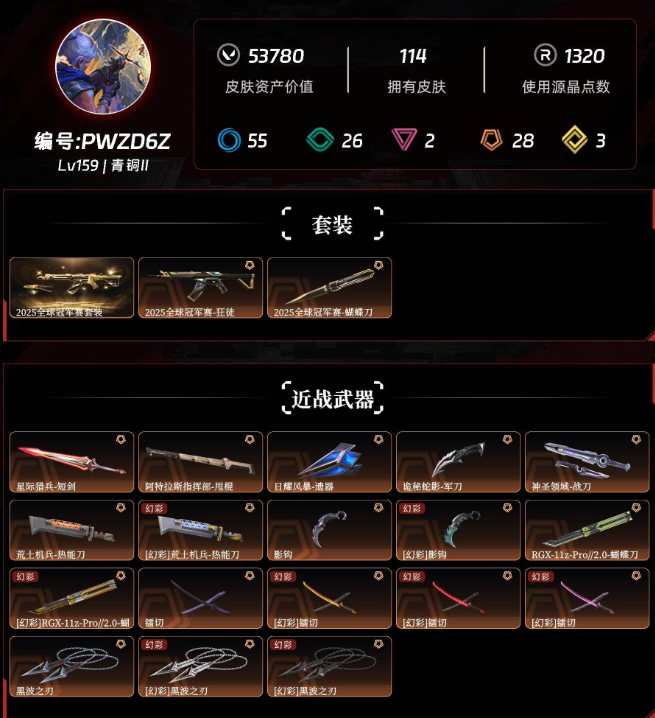Open the 2025全球冠军赛-蝴蝶刀 skin card
Viewport: 655px width, 718px height.
coord(329,288)
